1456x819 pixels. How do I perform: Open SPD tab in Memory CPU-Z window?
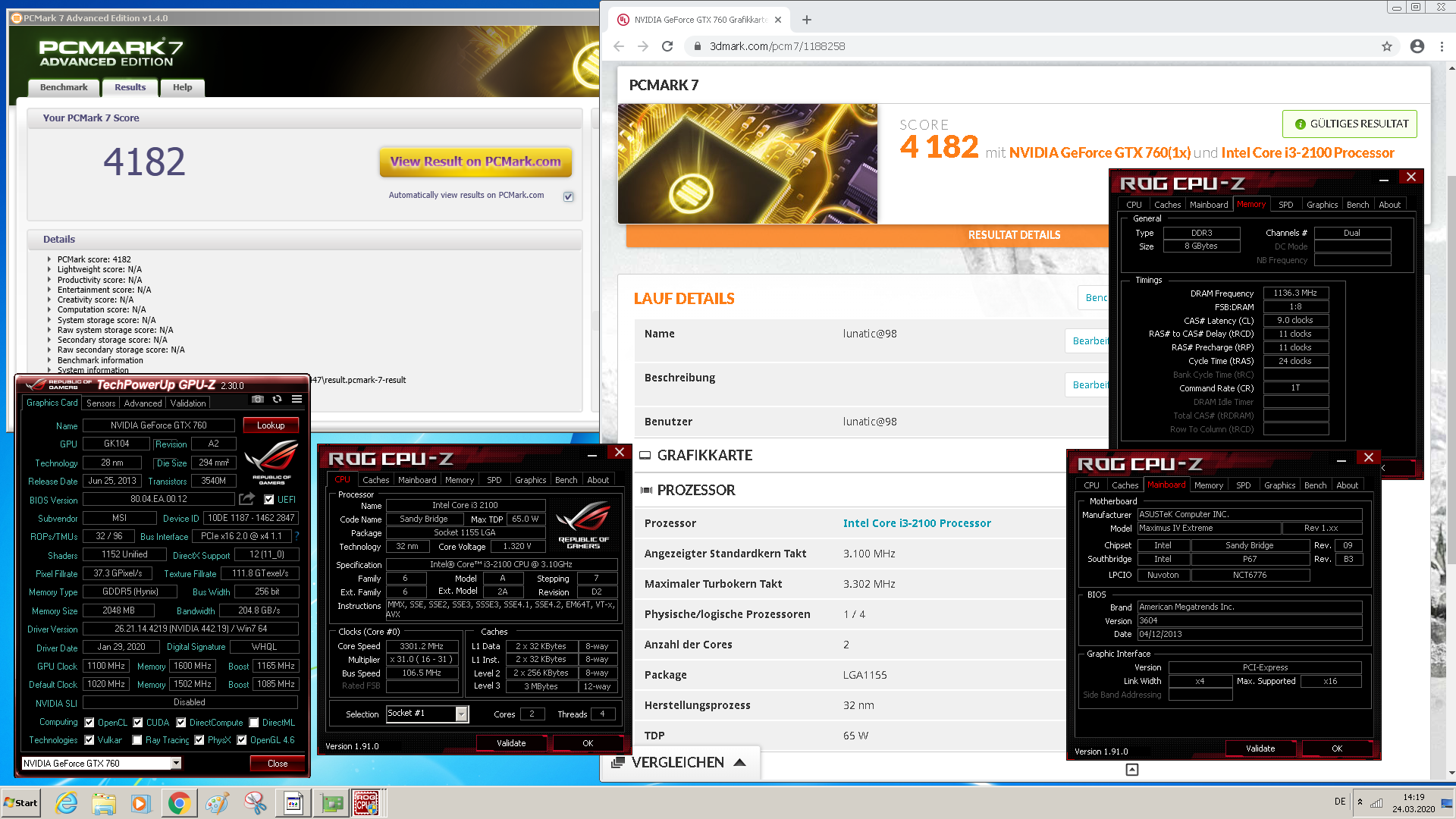coord(1285,205)
